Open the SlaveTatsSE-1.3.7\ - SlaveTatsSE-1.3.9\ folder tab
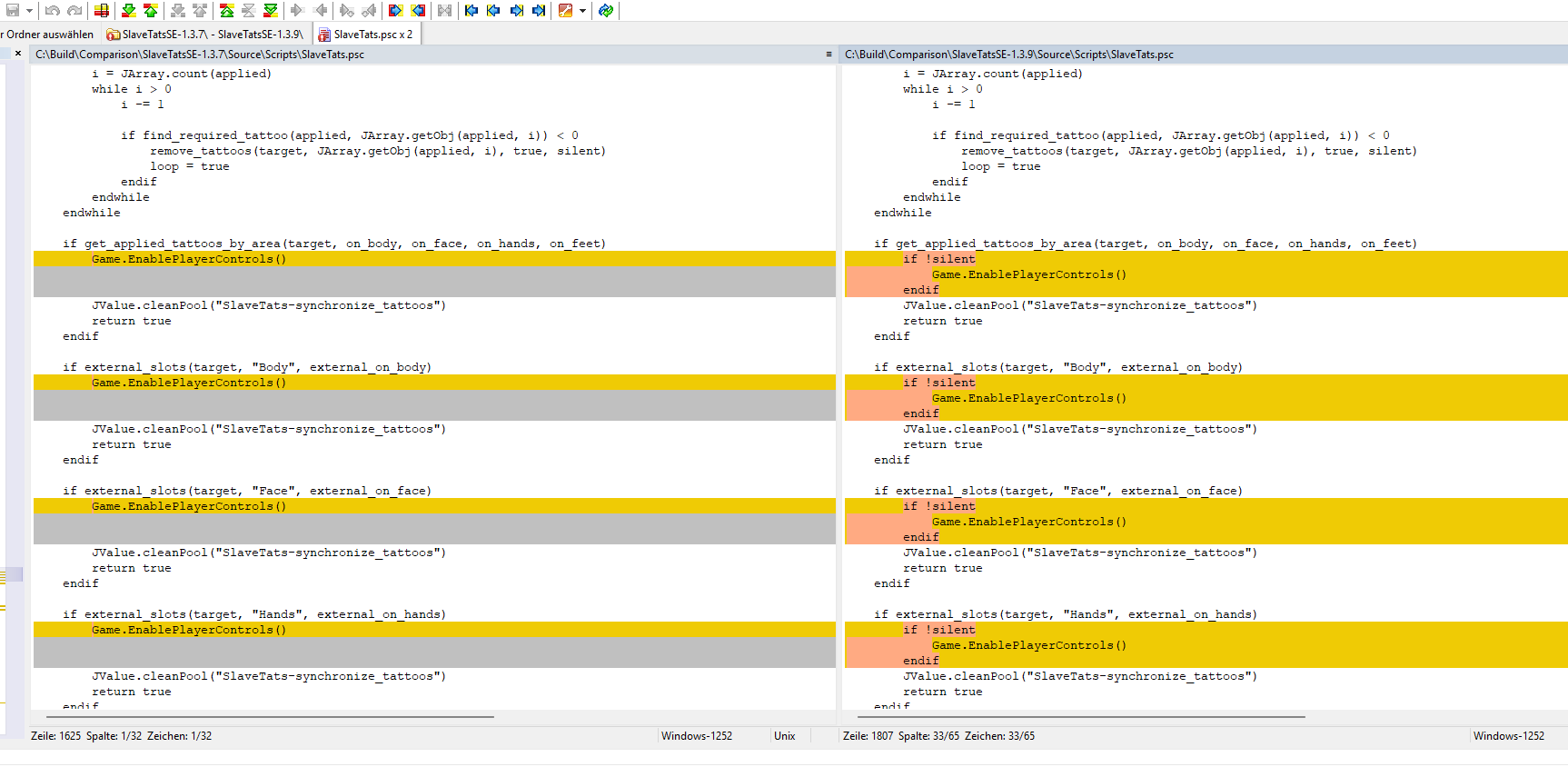Screen dimensions: 1568x767 [x=205, y=35]
